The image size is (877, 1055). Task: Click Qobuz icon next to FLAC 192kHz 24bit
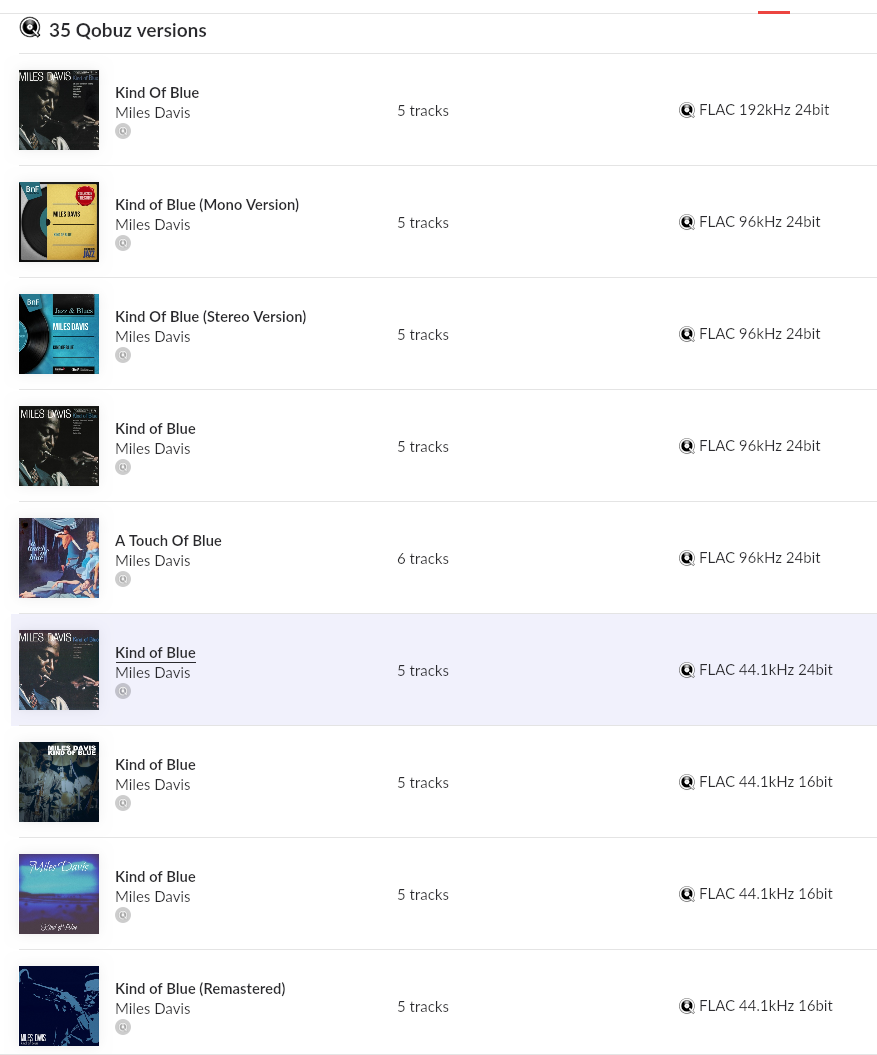click(687, 110)
